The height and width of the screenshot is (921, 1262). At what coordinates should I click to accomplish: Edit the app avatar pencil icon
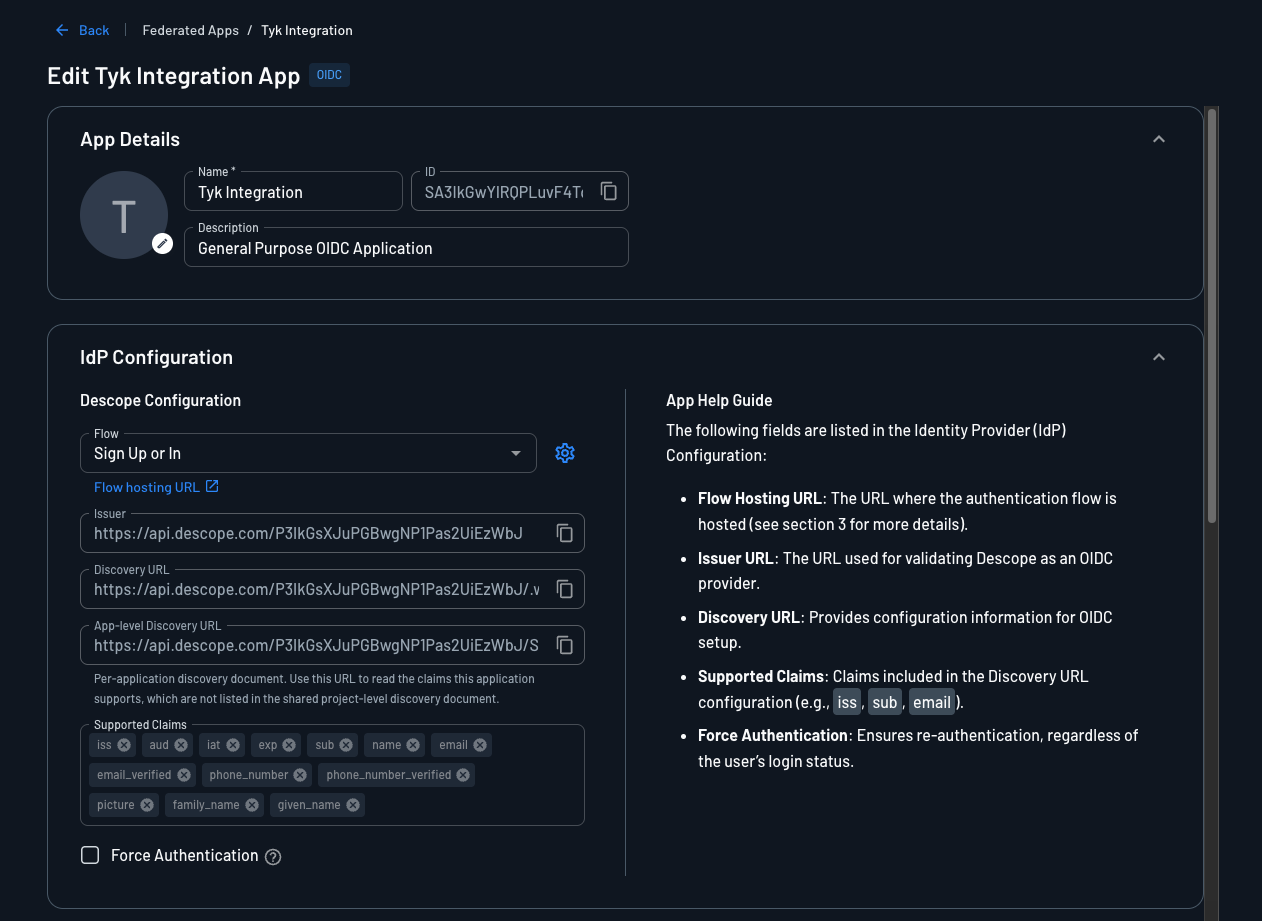click(162, 243)
